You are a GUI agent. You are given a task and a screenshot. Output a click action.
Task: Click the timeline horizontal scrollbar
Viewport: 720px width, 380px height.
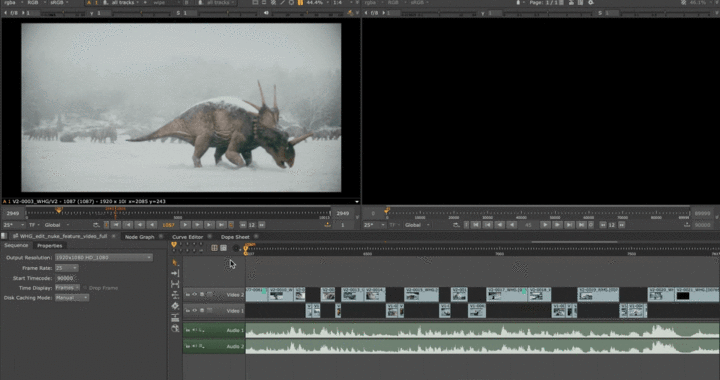574,241
